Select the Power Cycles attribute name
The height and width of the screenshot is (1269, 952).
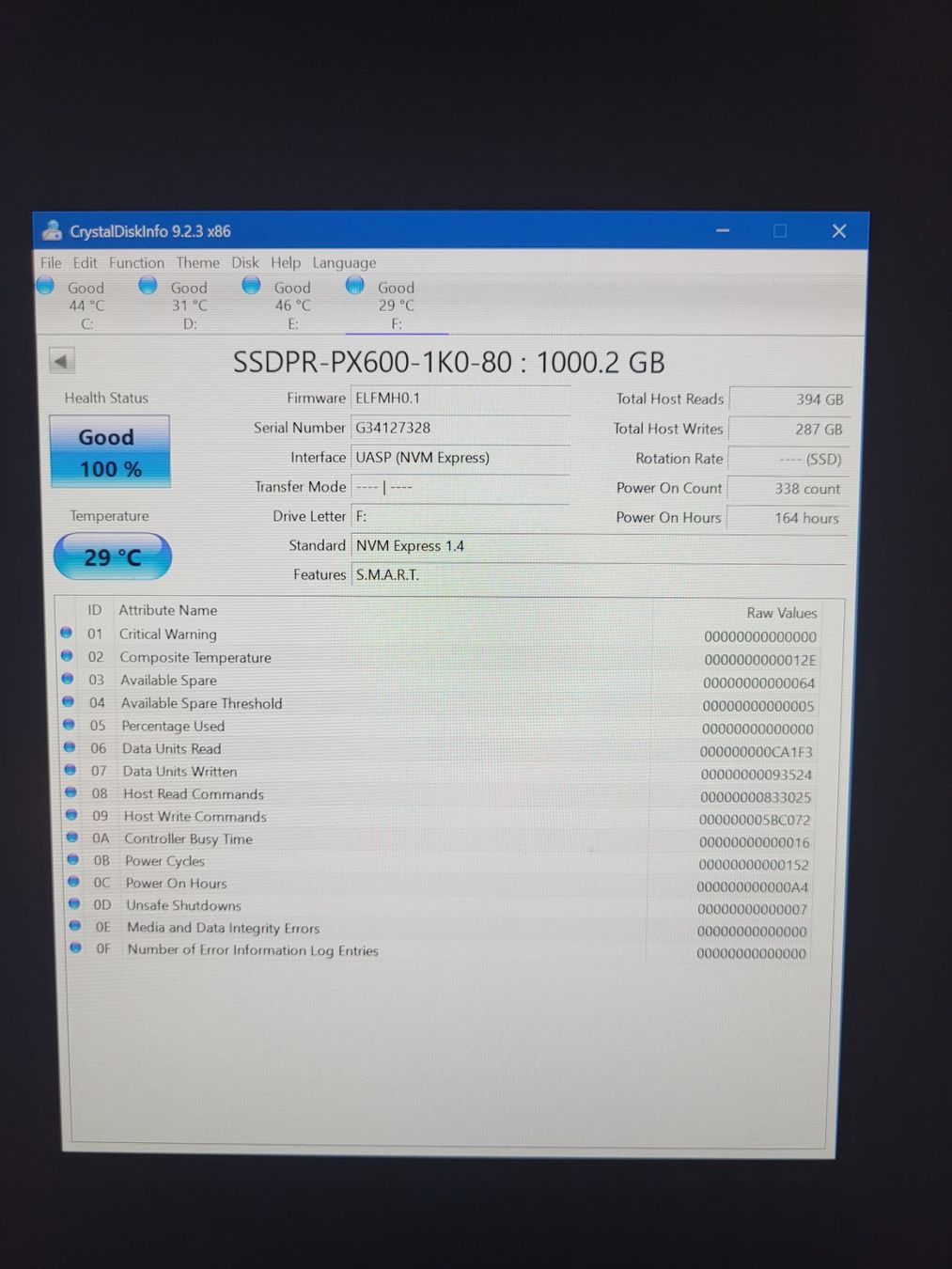[164, 861]
